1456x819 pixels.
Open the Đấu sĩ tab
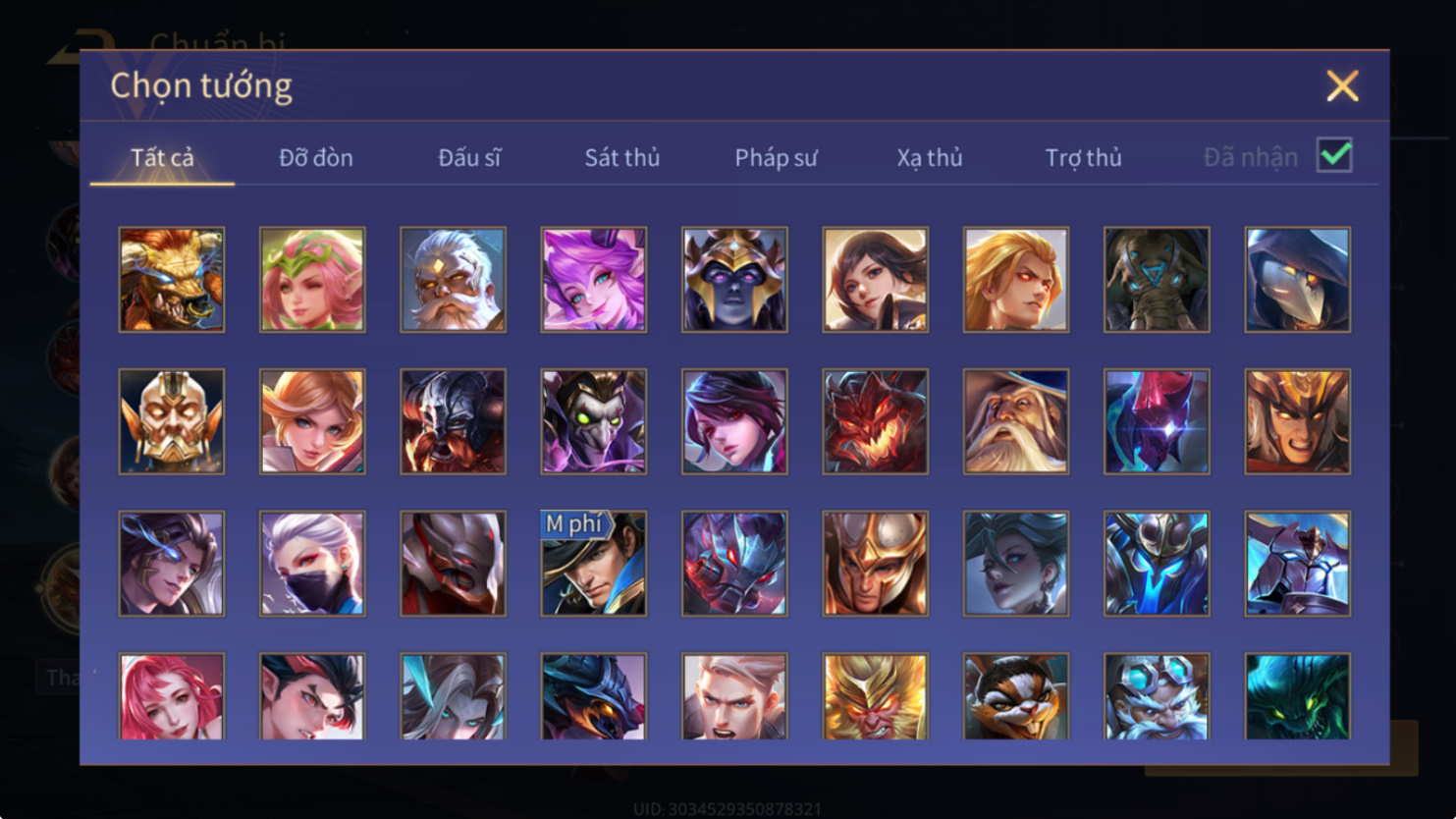tap(469, 157)
